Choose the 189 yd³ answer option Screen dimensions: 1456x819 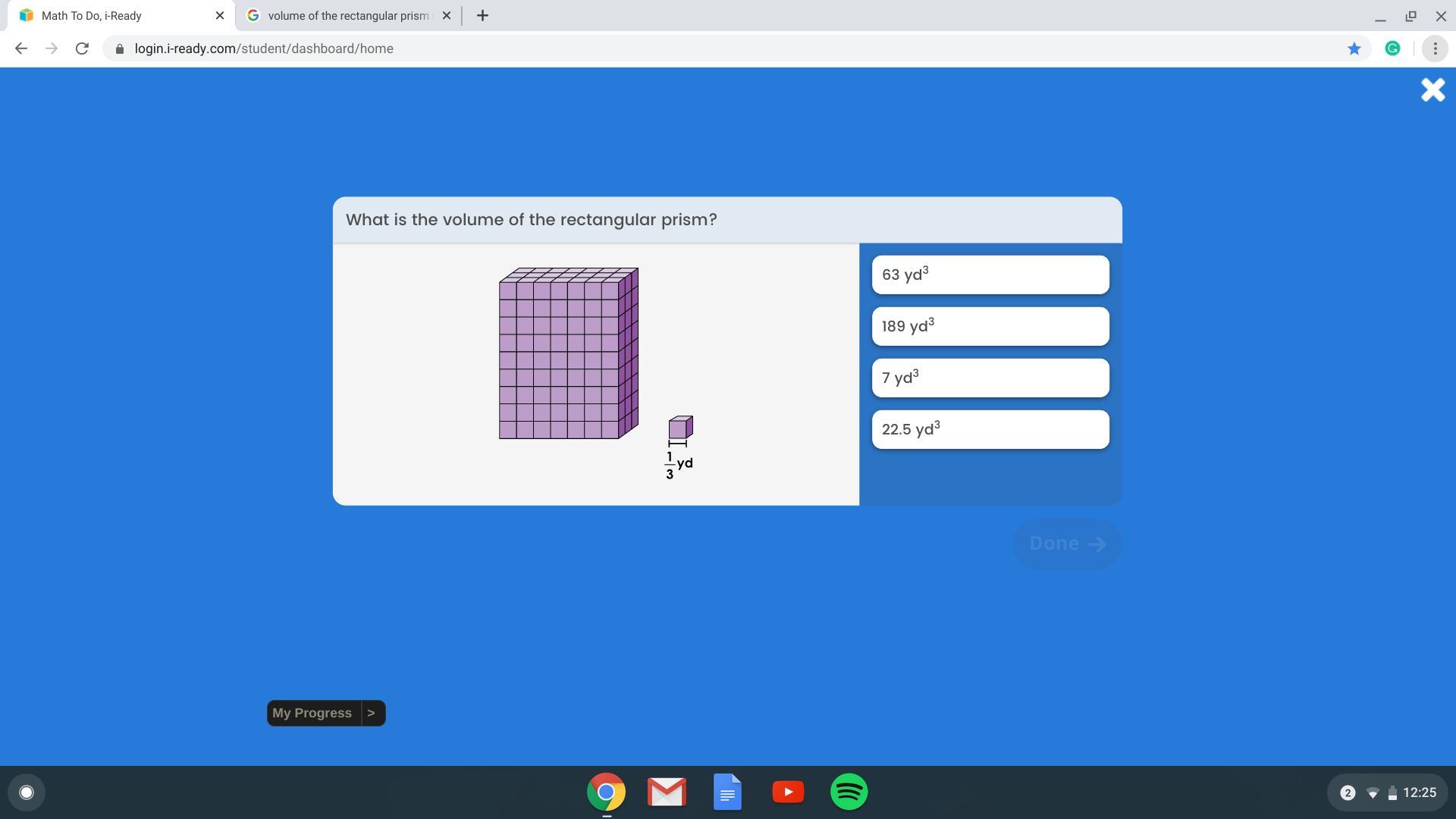(x=990, y=326)
